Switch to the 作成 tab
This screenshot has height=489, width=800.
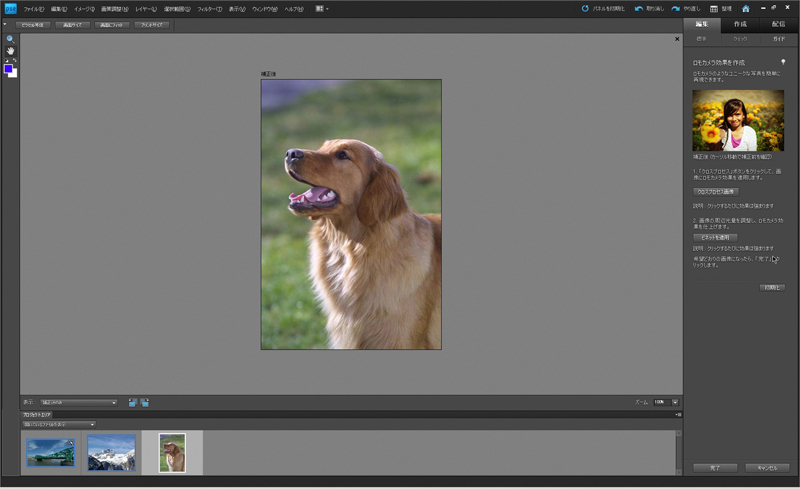click(x=740, y=23)
